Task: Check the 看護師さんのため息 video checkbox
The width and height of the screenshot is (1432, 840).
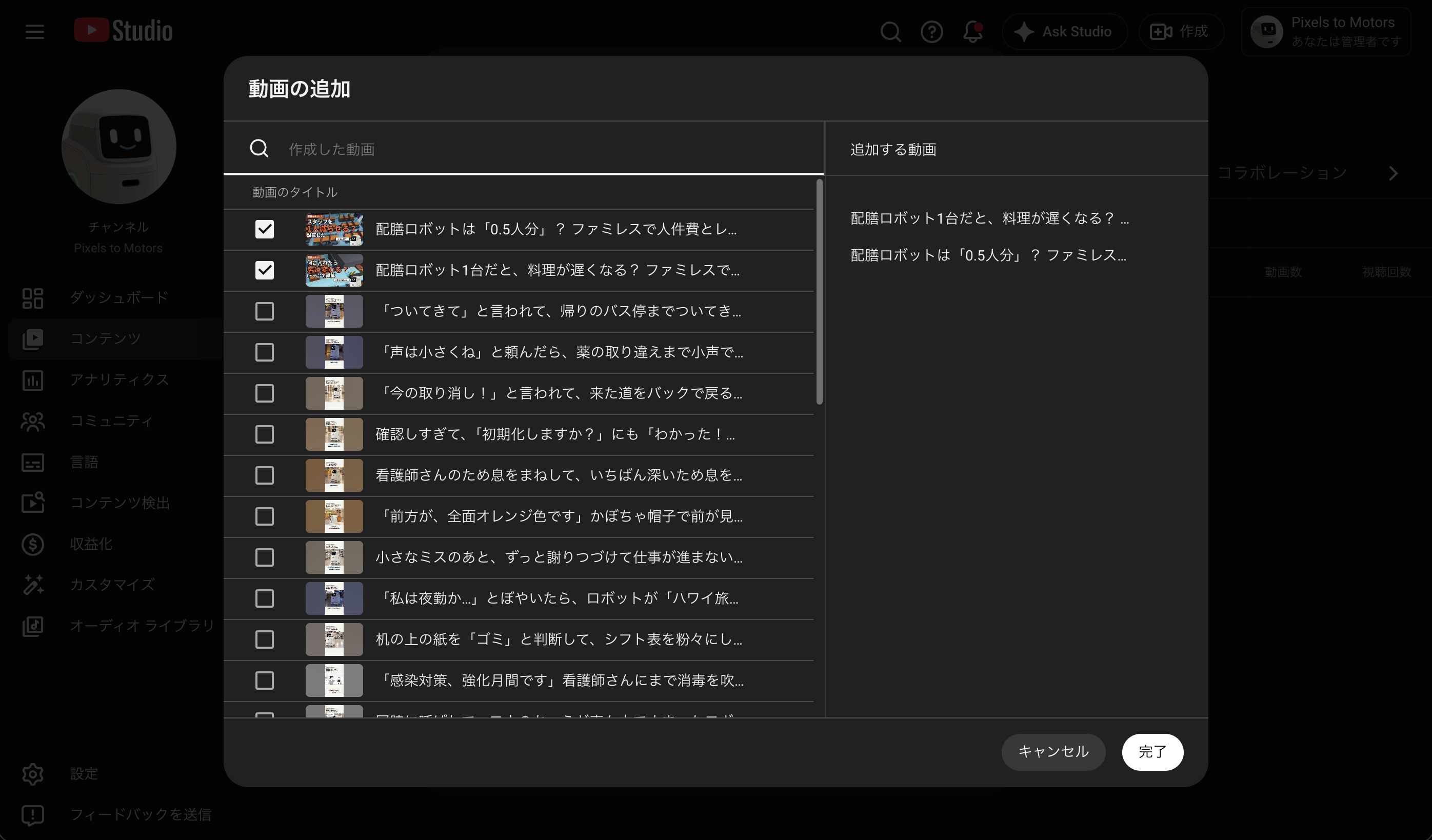Action: [x=264, y=475]
